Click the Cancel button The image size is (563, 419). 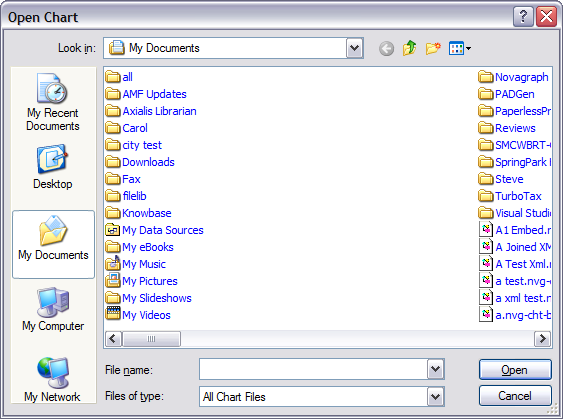coord(515,396)
